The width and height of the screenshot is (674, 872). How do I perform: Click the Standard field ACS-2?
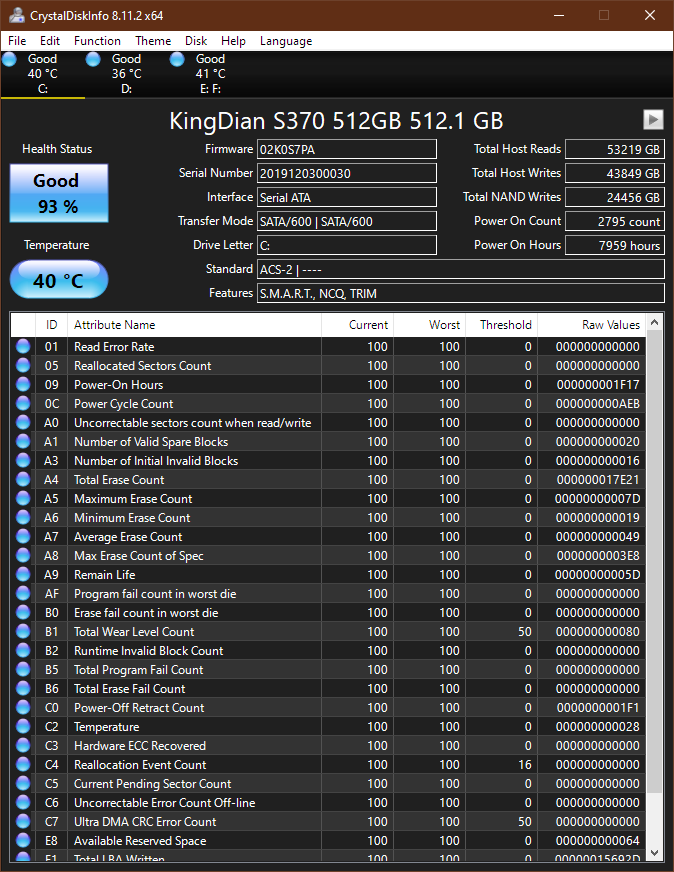point(461,269)
